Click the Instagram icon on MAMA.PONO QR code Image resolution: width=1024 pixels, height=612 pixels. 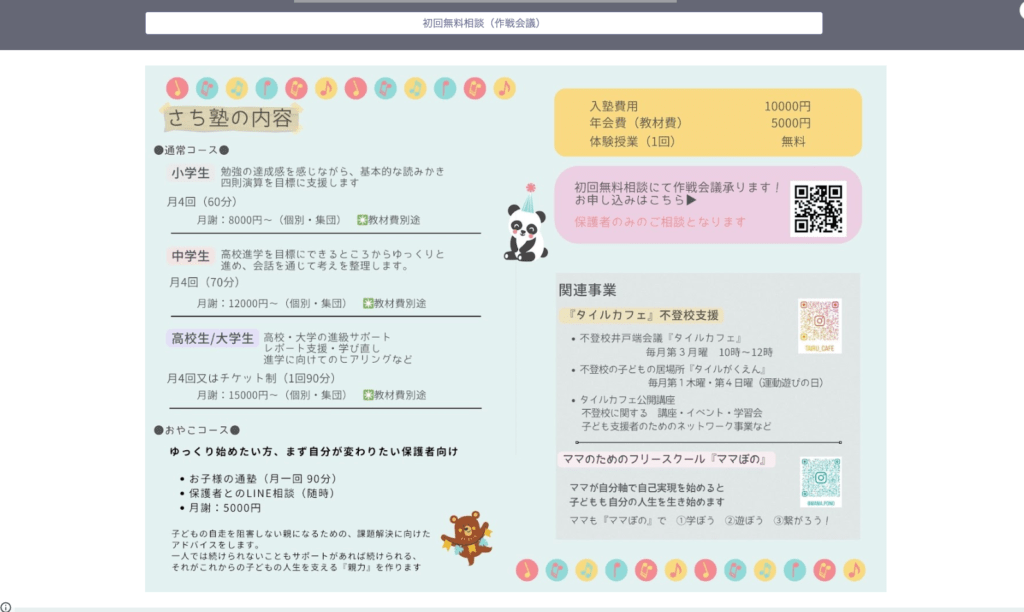click(821, 477)
